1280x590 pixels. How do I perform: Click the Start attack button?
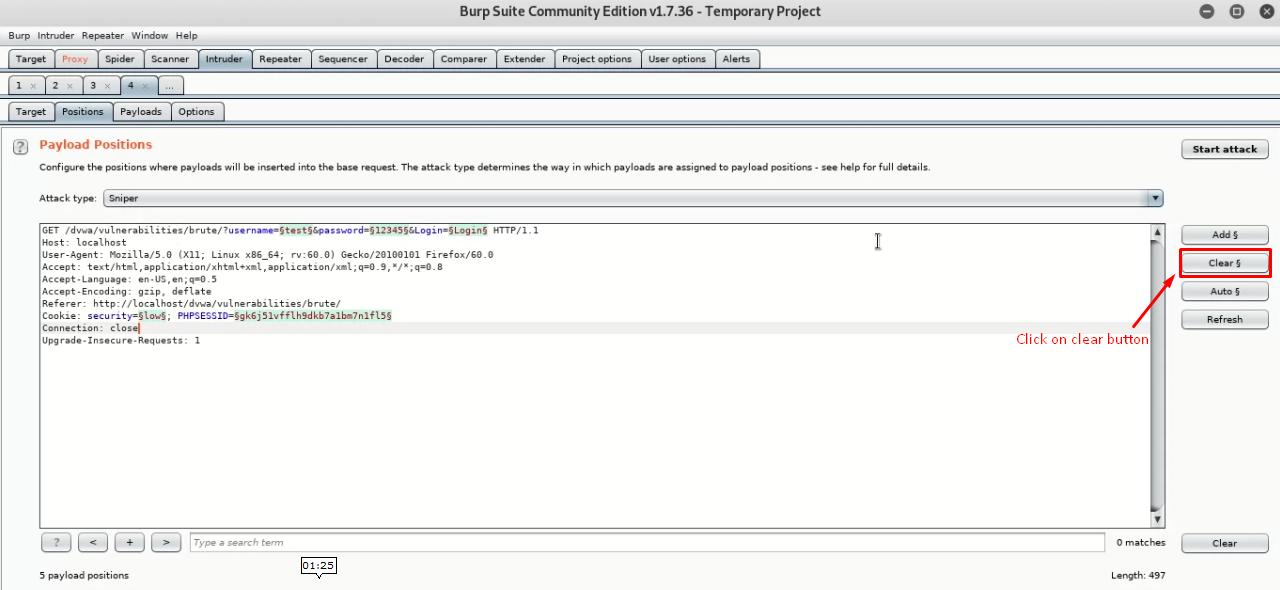1224,148
